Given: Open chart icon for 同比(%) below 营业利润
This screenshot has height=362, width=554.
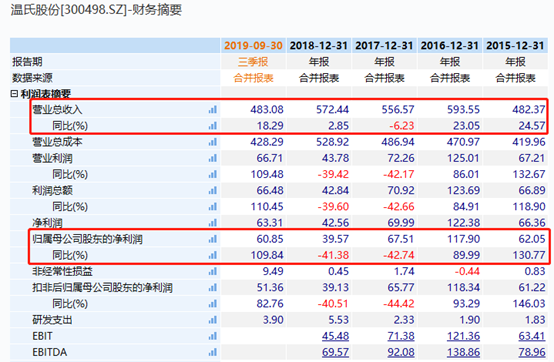Looking at the screenshot, I should tap(213, 174).
